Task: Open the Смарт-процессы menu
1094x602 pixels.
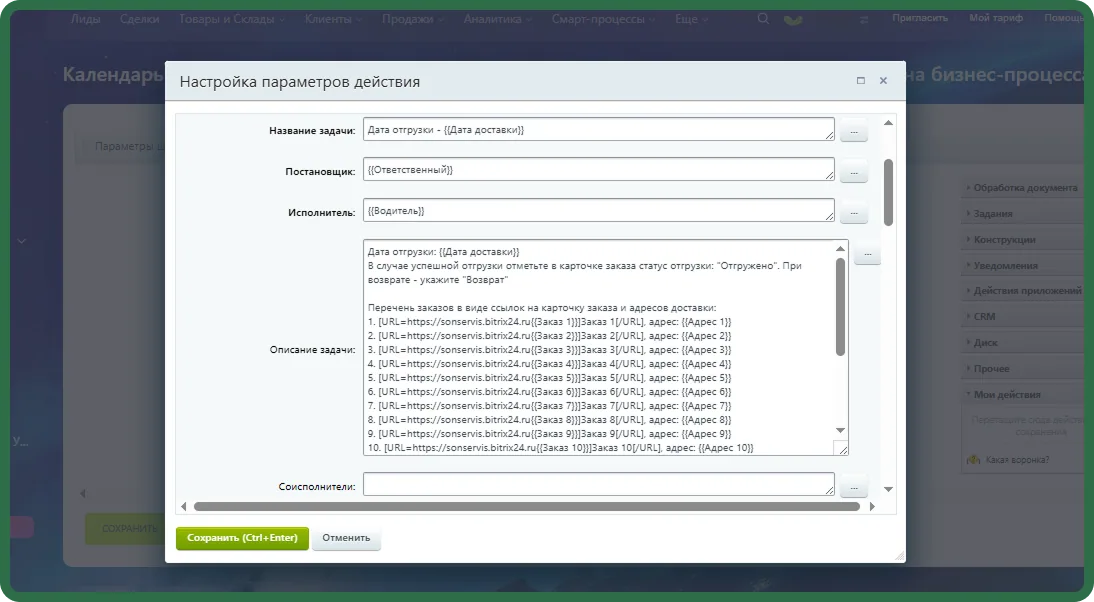Action: [x=604, y=19]
